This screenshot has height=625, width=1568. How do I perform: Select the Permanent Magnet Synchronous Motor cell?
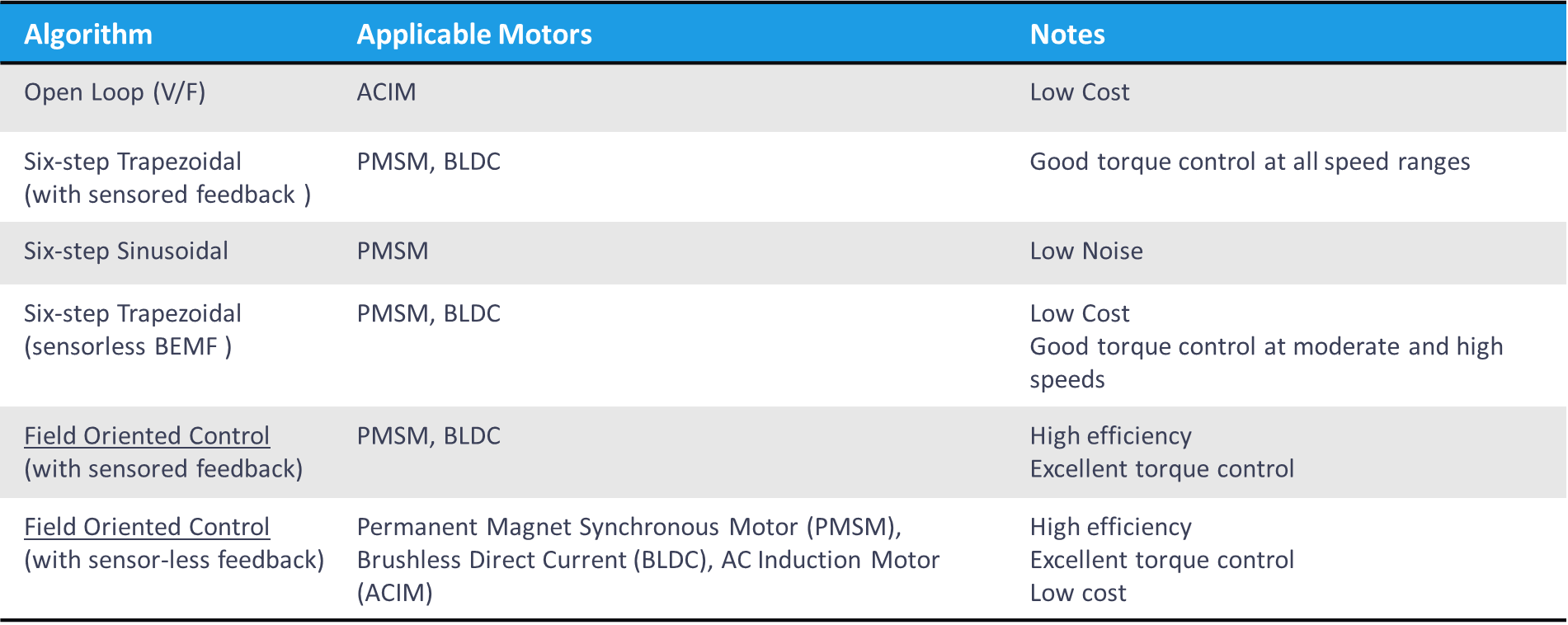tap(648, 559)
